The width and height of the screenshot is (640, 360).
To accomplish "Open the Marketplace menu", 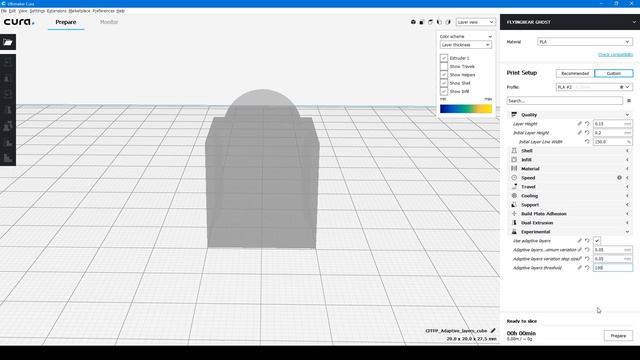I will click(79, 11).
